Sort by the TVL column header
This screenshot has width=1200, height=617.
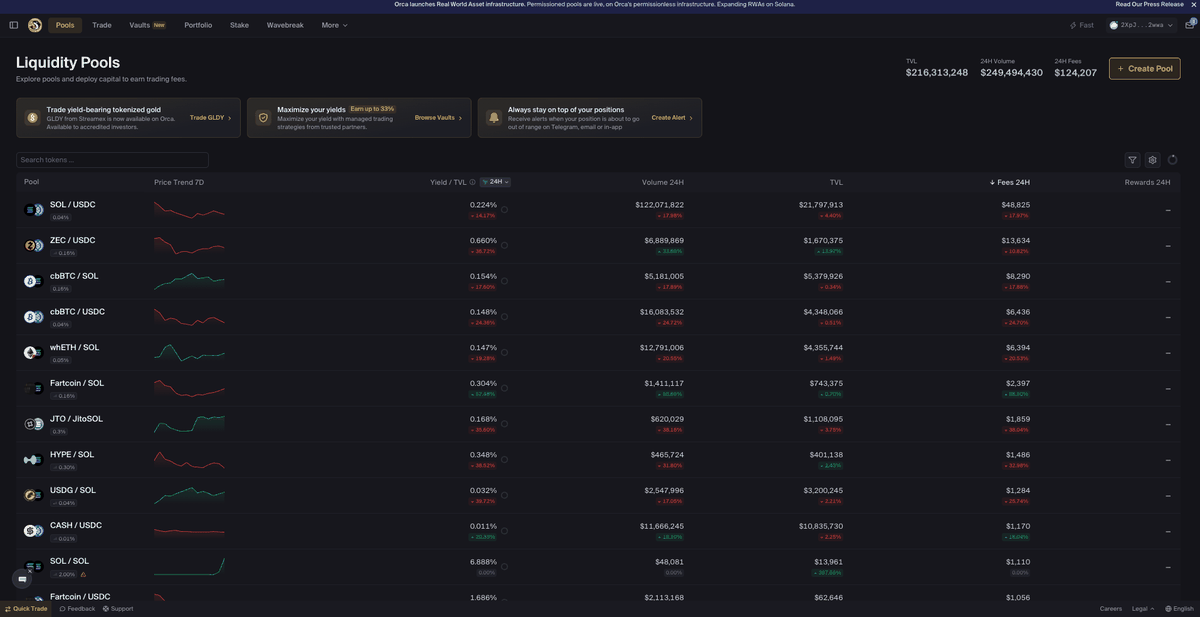coord(836,182)
